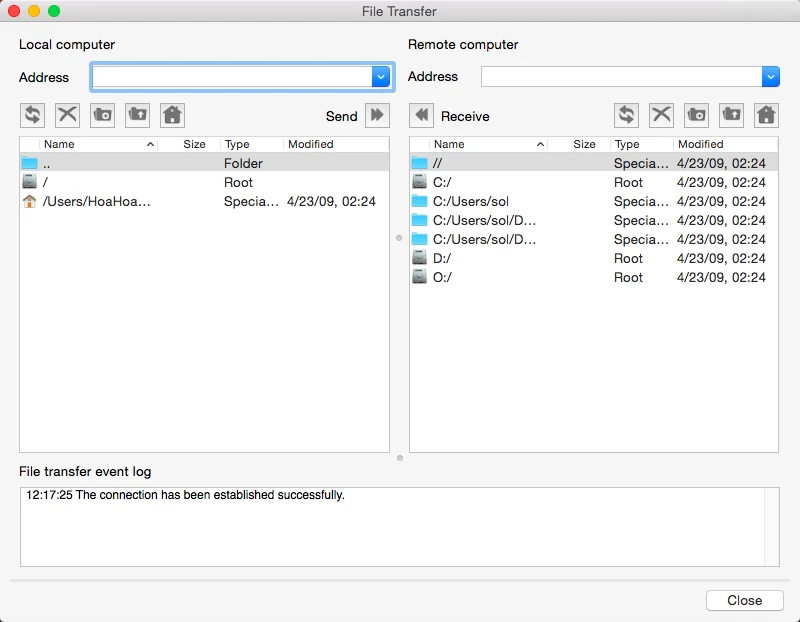The image size is (800, 622).
Task: Click the Close button
Action: [744, 600]
